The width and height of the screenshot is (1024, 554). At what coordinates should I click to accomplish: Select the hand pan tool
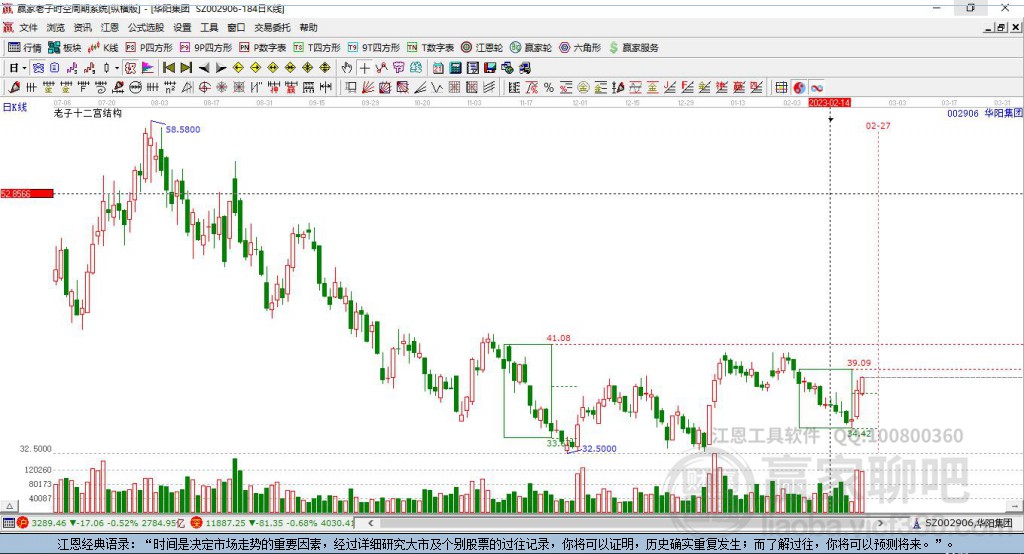[347, 68]
